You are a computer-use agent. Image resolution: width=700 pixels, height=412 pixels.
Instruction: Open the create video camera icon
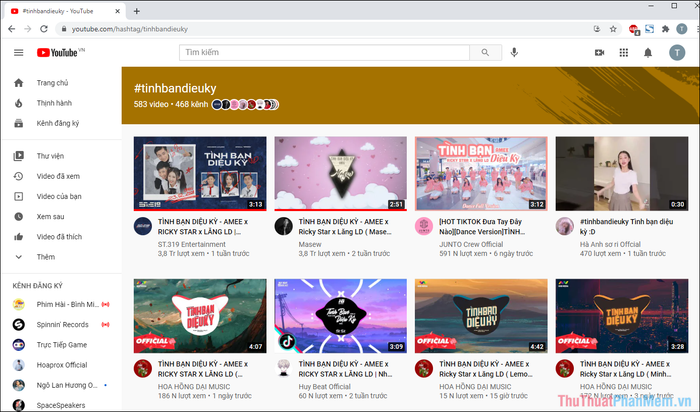tap(600, 53)
